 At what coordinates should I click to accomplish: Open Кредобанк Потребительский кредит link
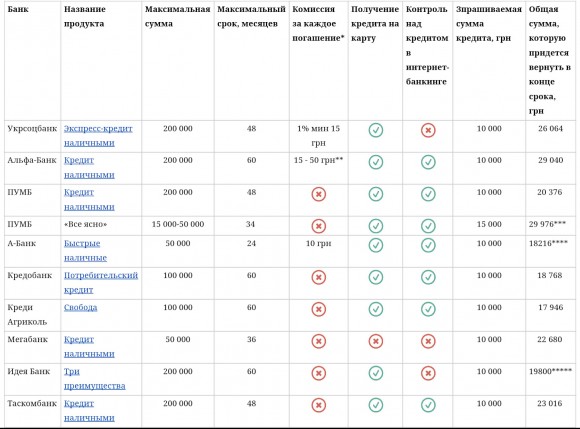coord(101,283)
